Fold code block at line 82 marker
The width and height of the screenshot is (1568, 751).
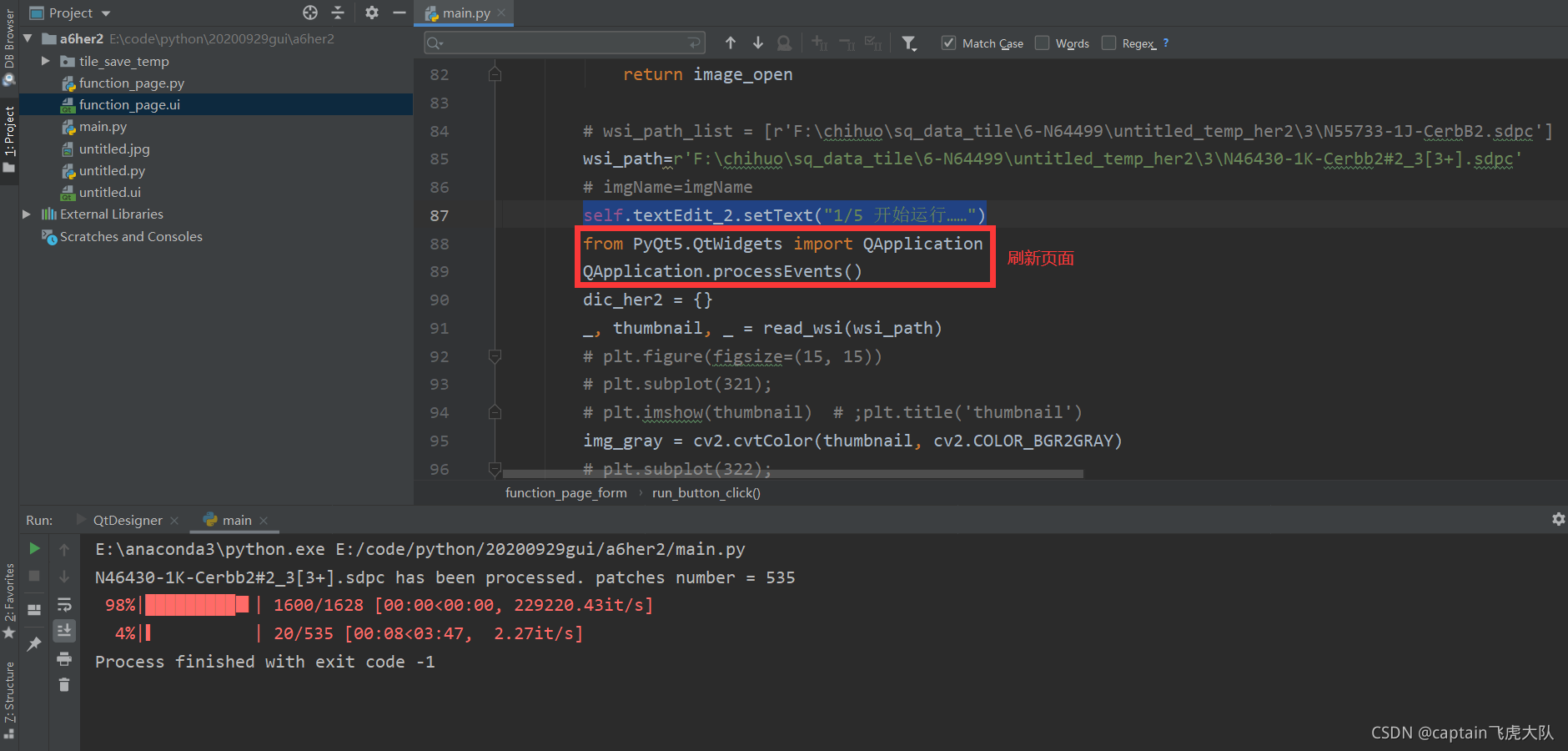tap(495, 74)
